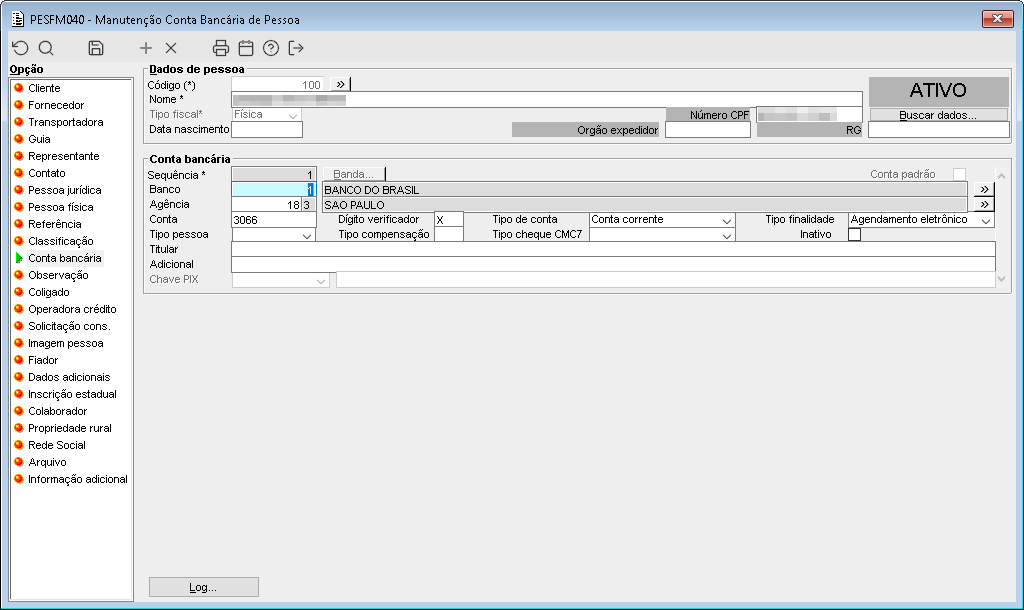Viewport: 1024px width, 610px height.
Task: Click the printer toolbar icon
Action: pos(221,48)
